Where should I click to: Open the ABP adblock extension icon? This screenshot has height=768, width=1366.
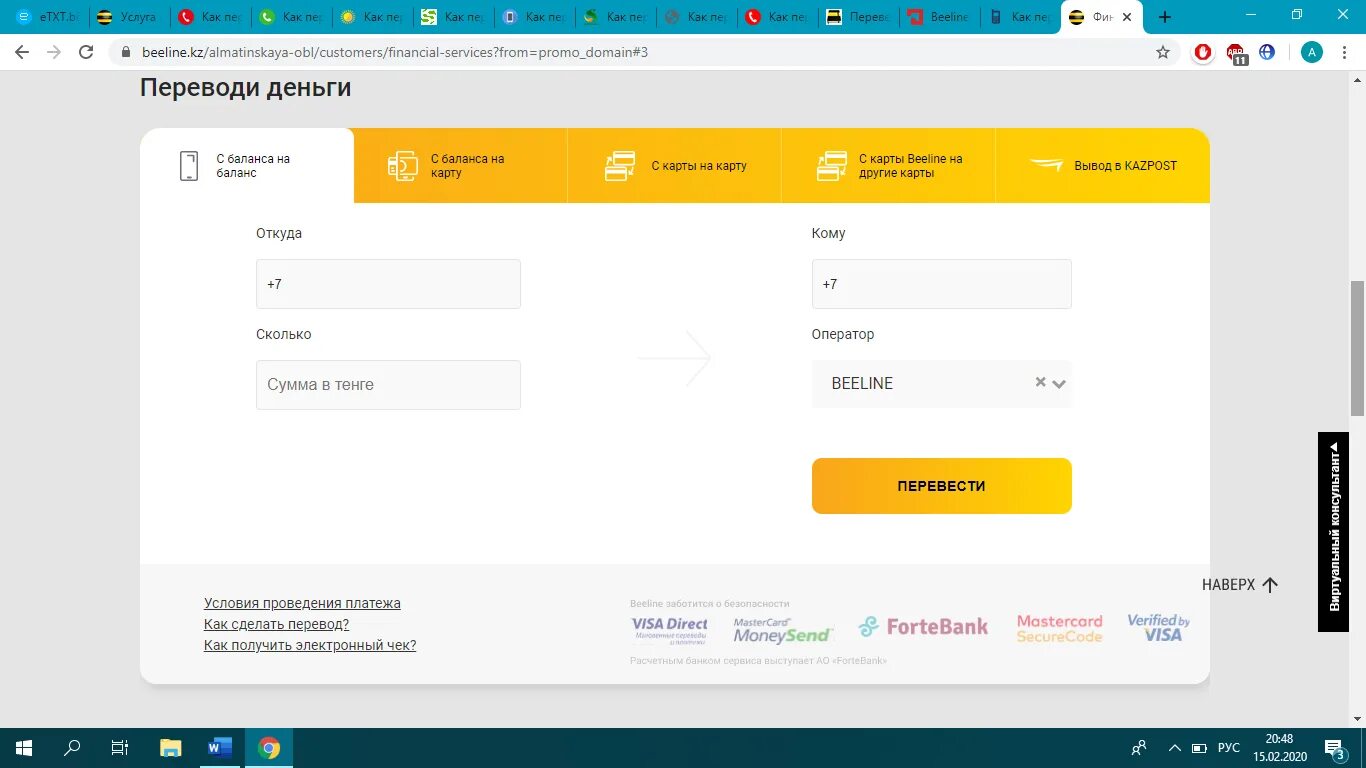coord(1237,54)
